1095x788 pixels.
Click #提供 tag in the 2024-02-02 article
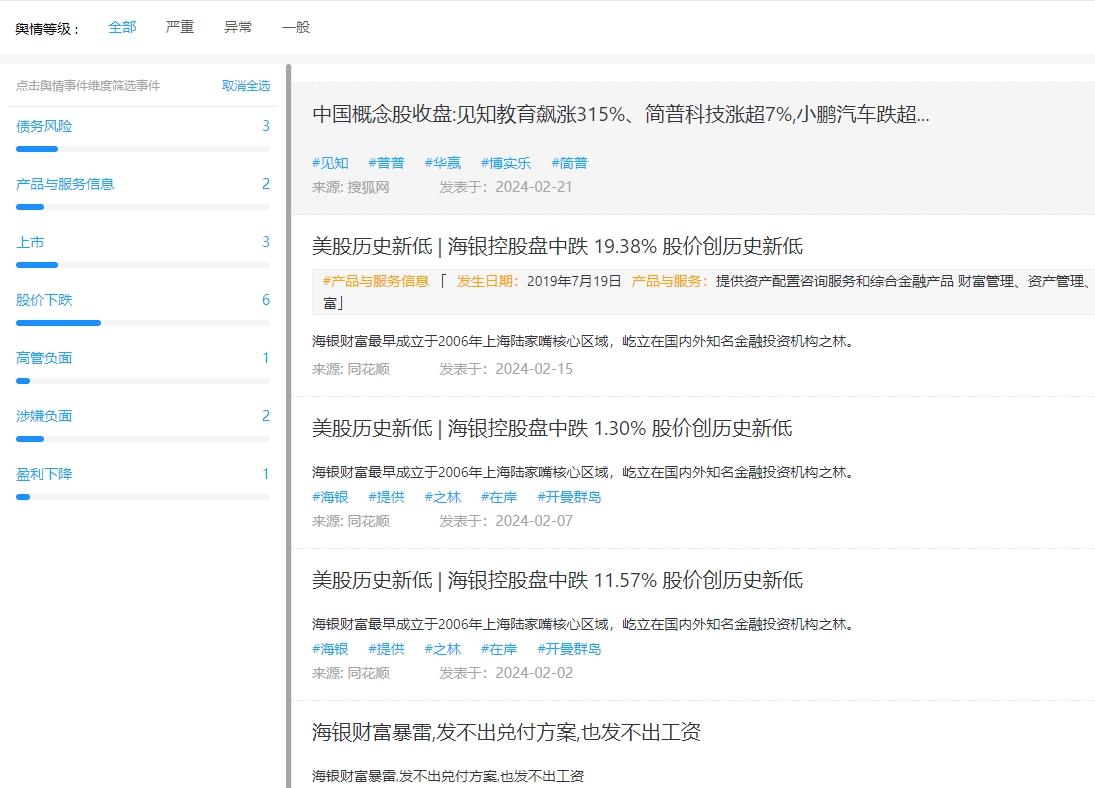tap(386, 649)
